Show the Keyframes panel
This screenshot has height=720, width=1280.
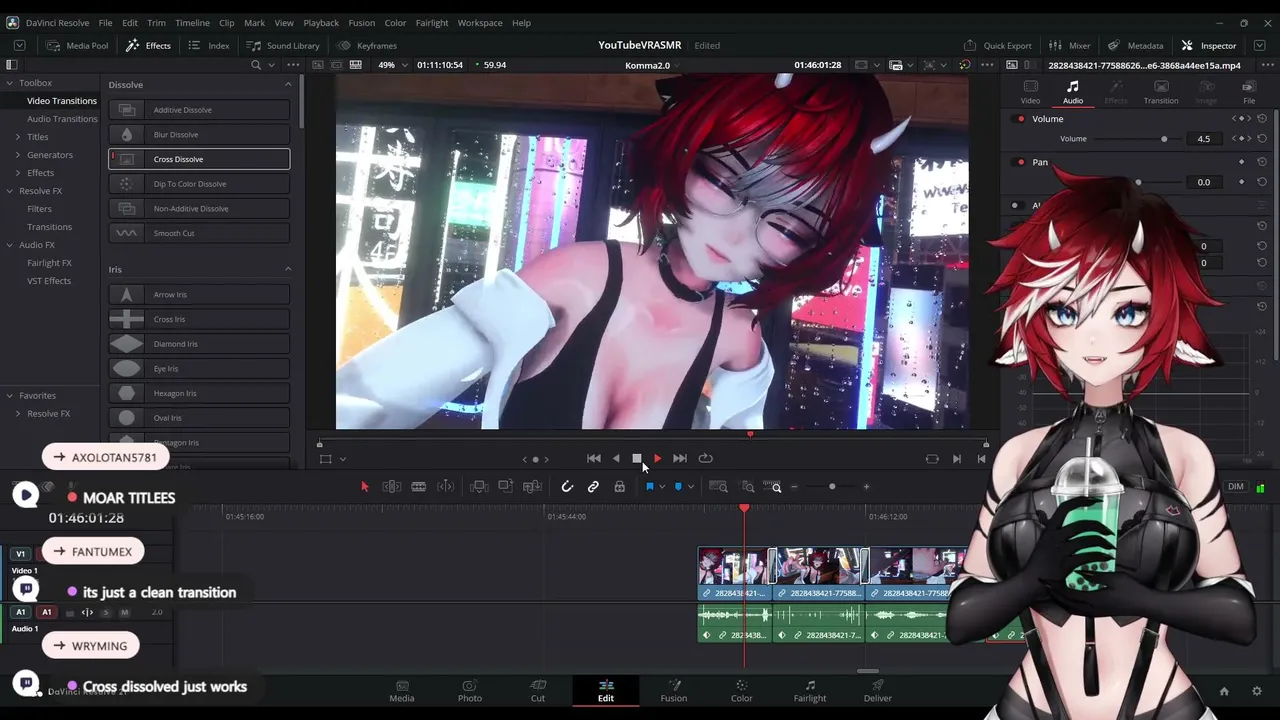(367, 45)
